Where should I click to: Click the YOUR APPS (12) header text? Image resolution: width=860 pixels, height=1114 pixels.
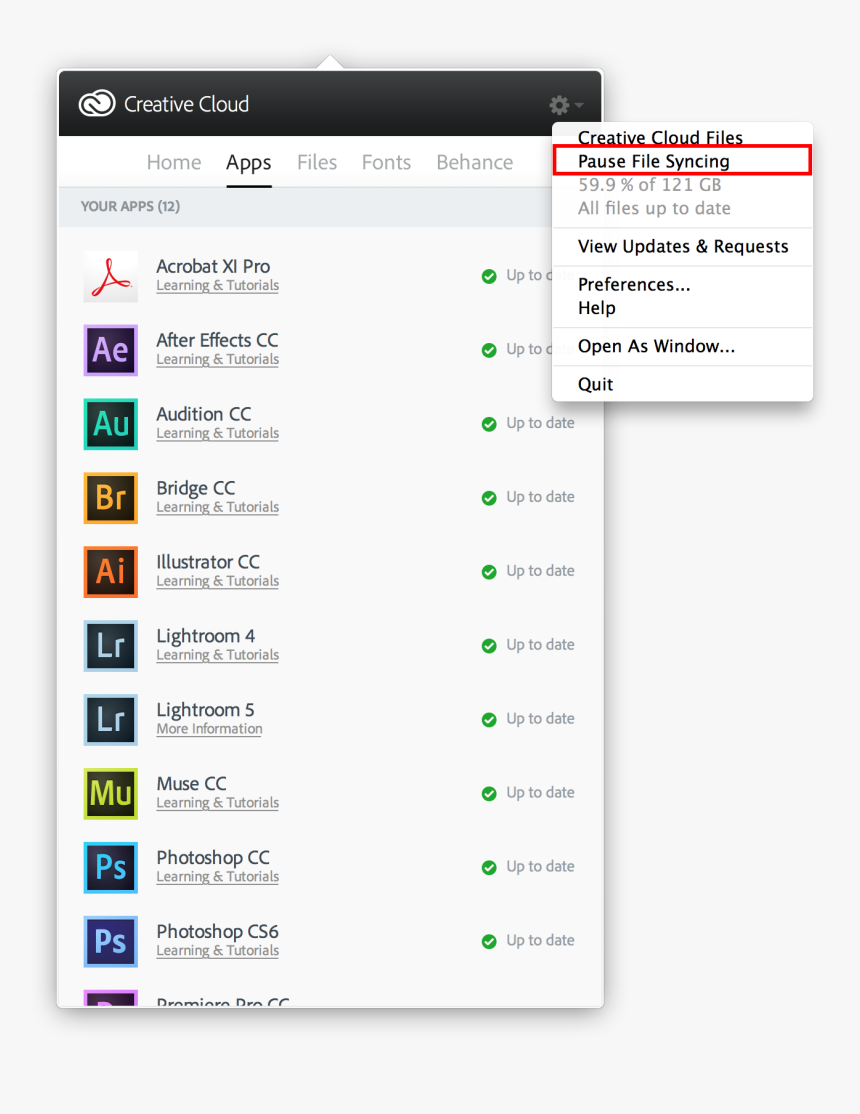coord(130,207)
